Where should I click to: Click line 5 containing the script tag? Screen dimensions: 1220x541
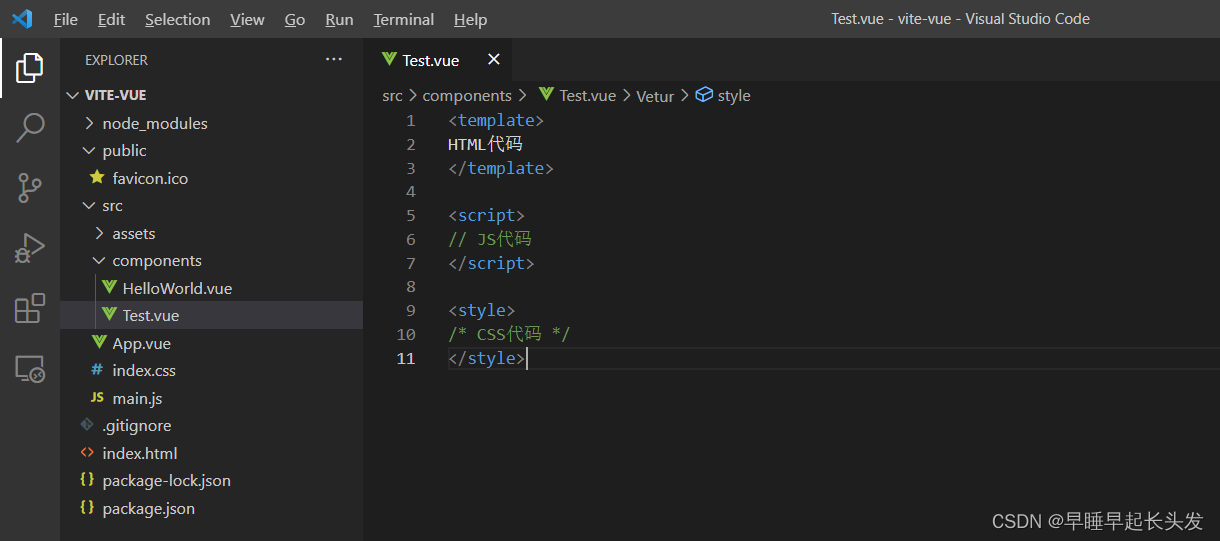(486, 216)
